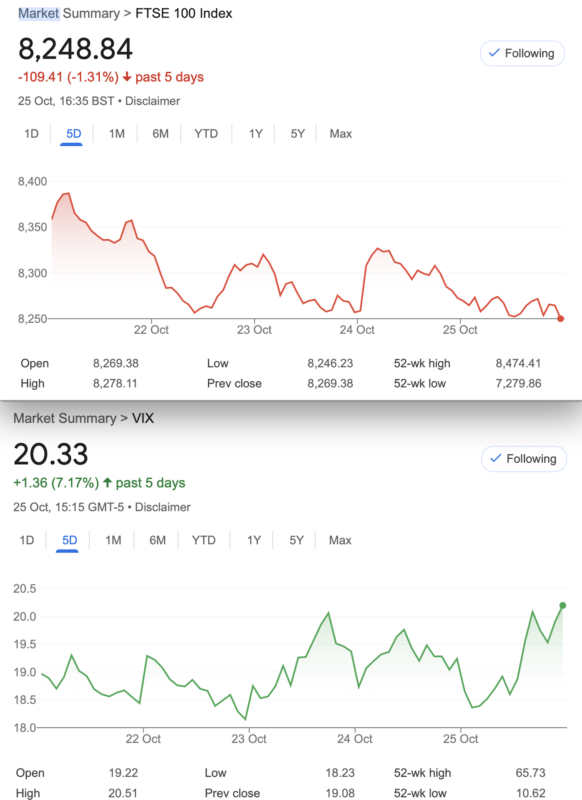The width and height of the screenshot is (582, 800).
Task: Click the 23 Oct label on VIX chart axis
Action: tap(248, 739)
